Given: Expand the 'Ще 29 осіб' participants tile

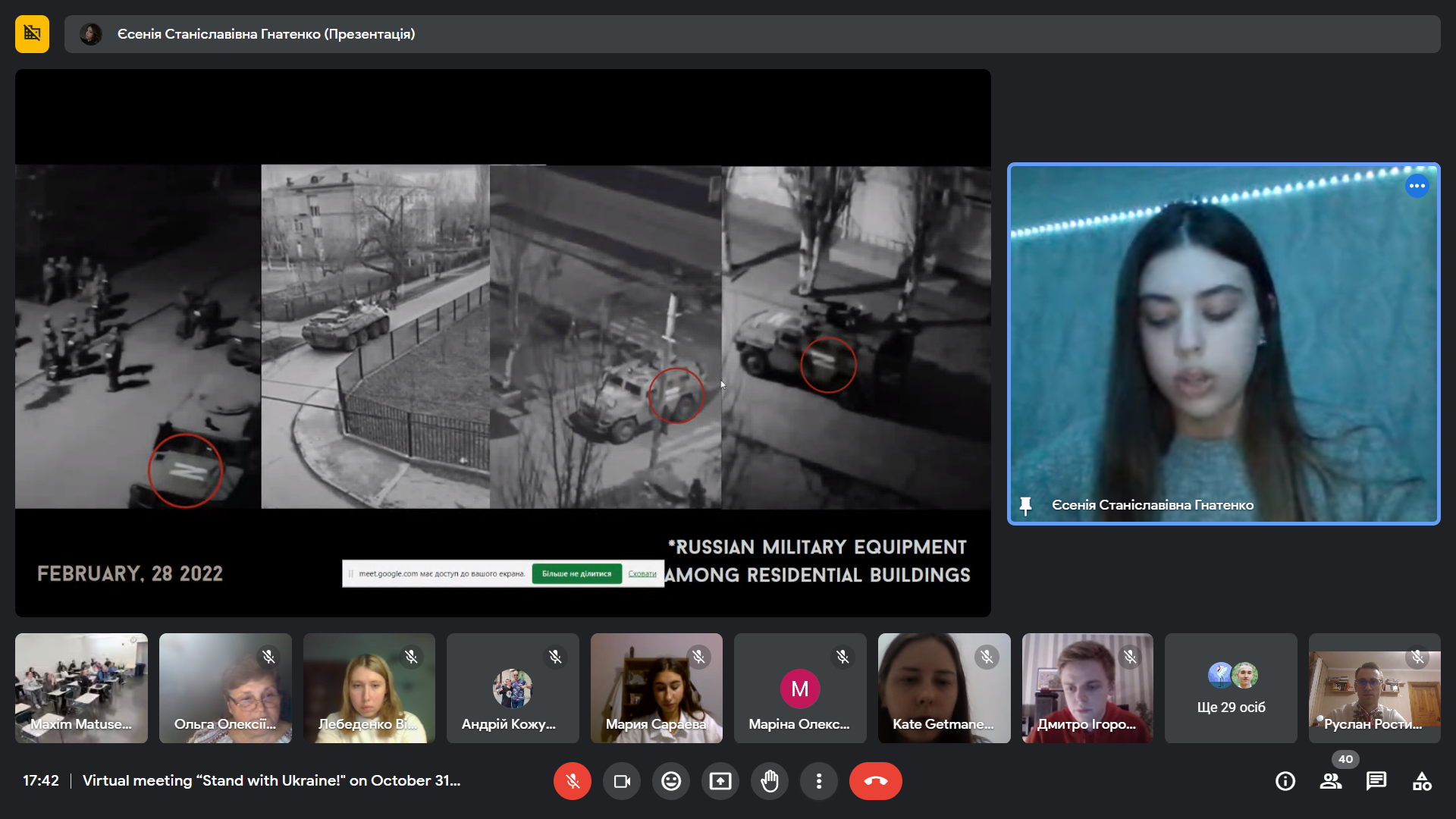Looking at the screenshot, I should tap(1231, 689).
